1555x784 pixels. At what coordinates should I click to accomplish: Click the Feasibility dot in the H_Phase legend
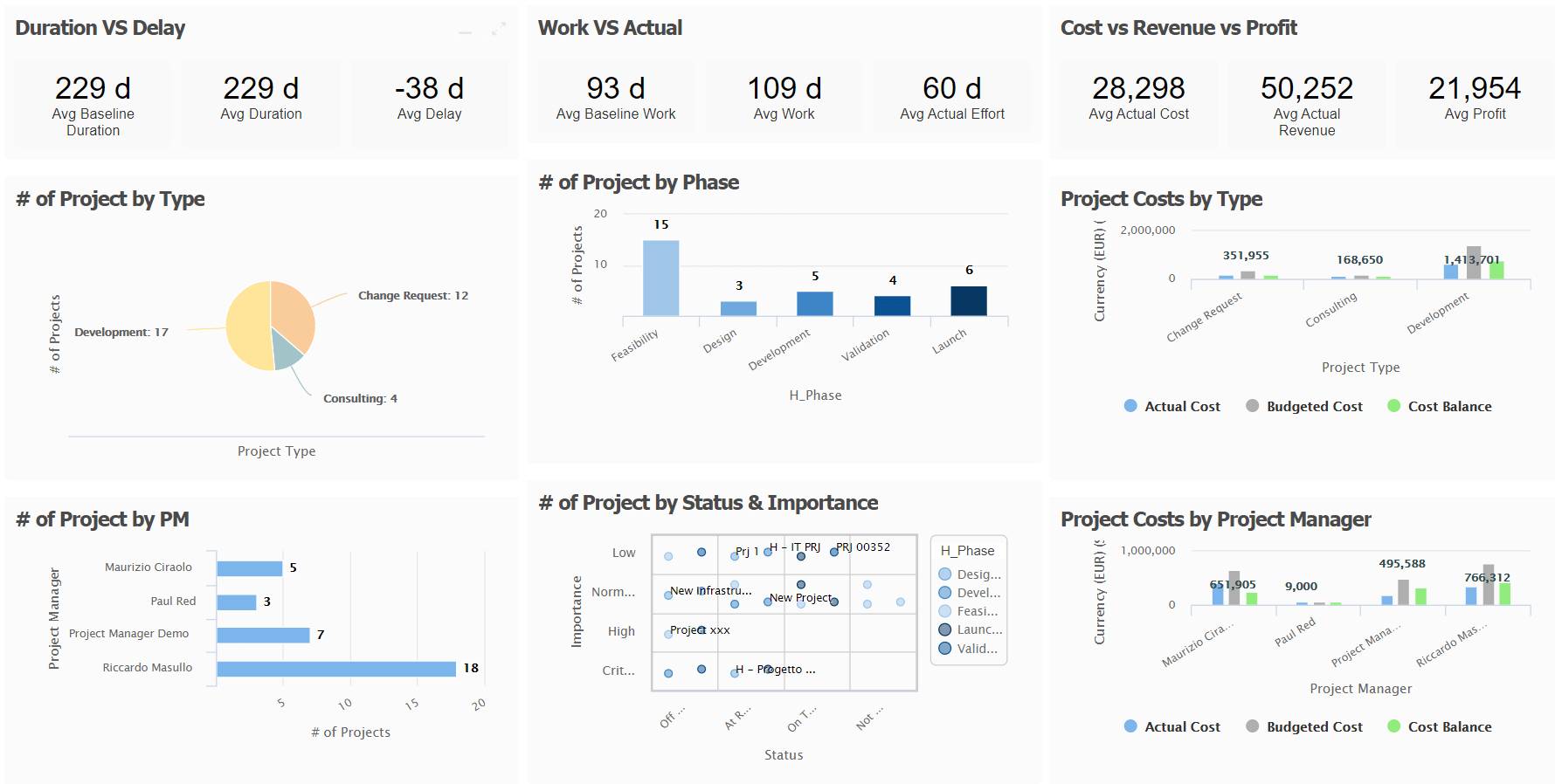[944, 610]
